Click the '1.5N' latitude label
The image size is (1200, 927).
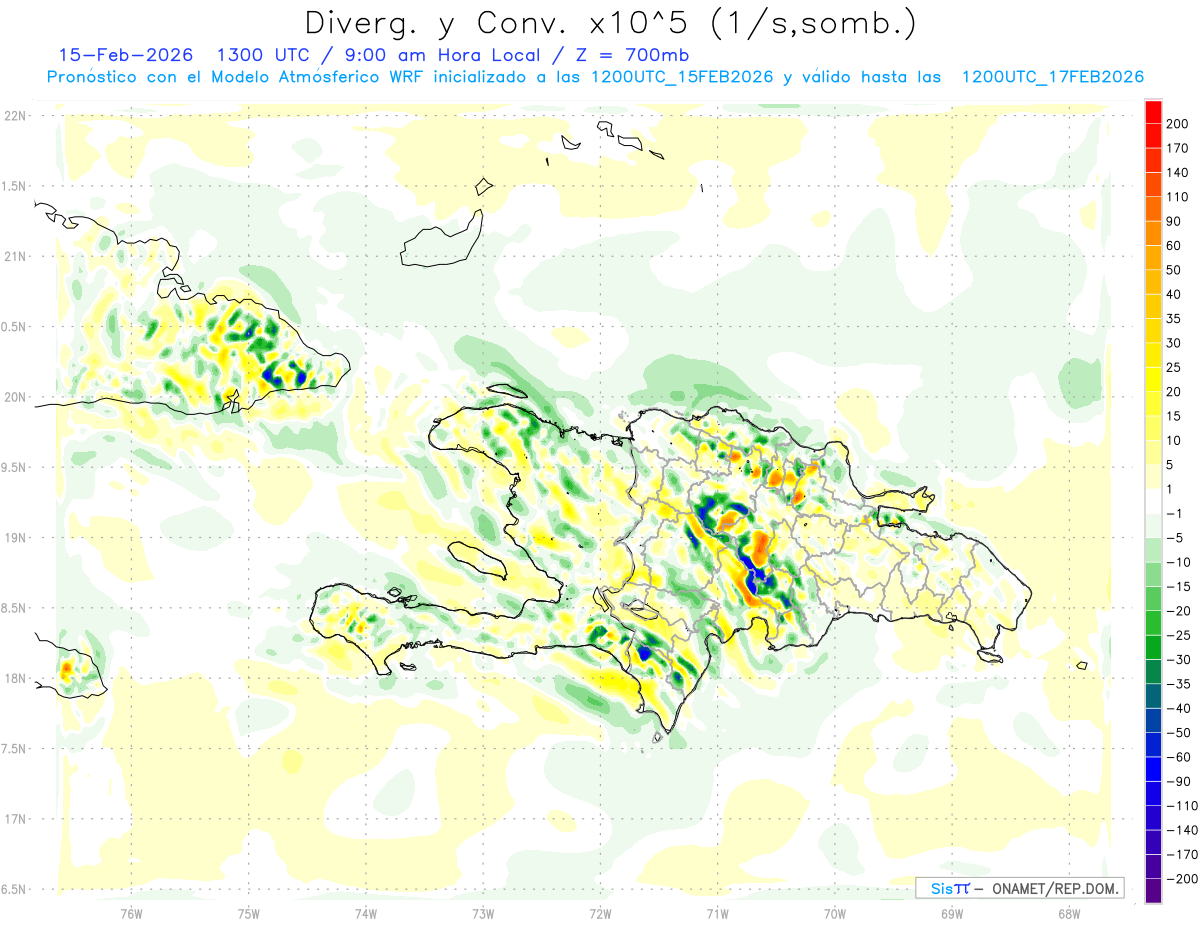click(x=14, y=186)
